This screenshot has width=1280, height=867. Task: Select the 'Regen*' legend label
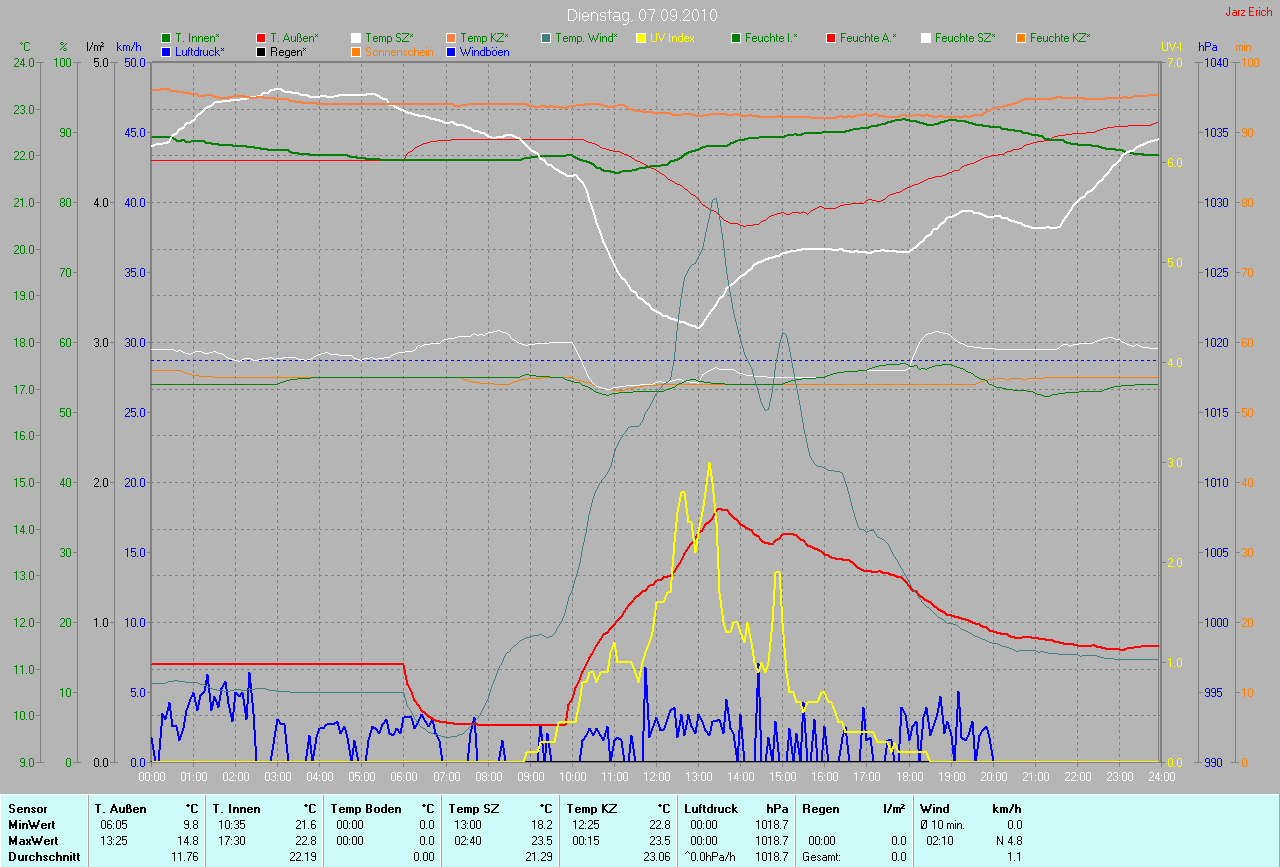288,51
